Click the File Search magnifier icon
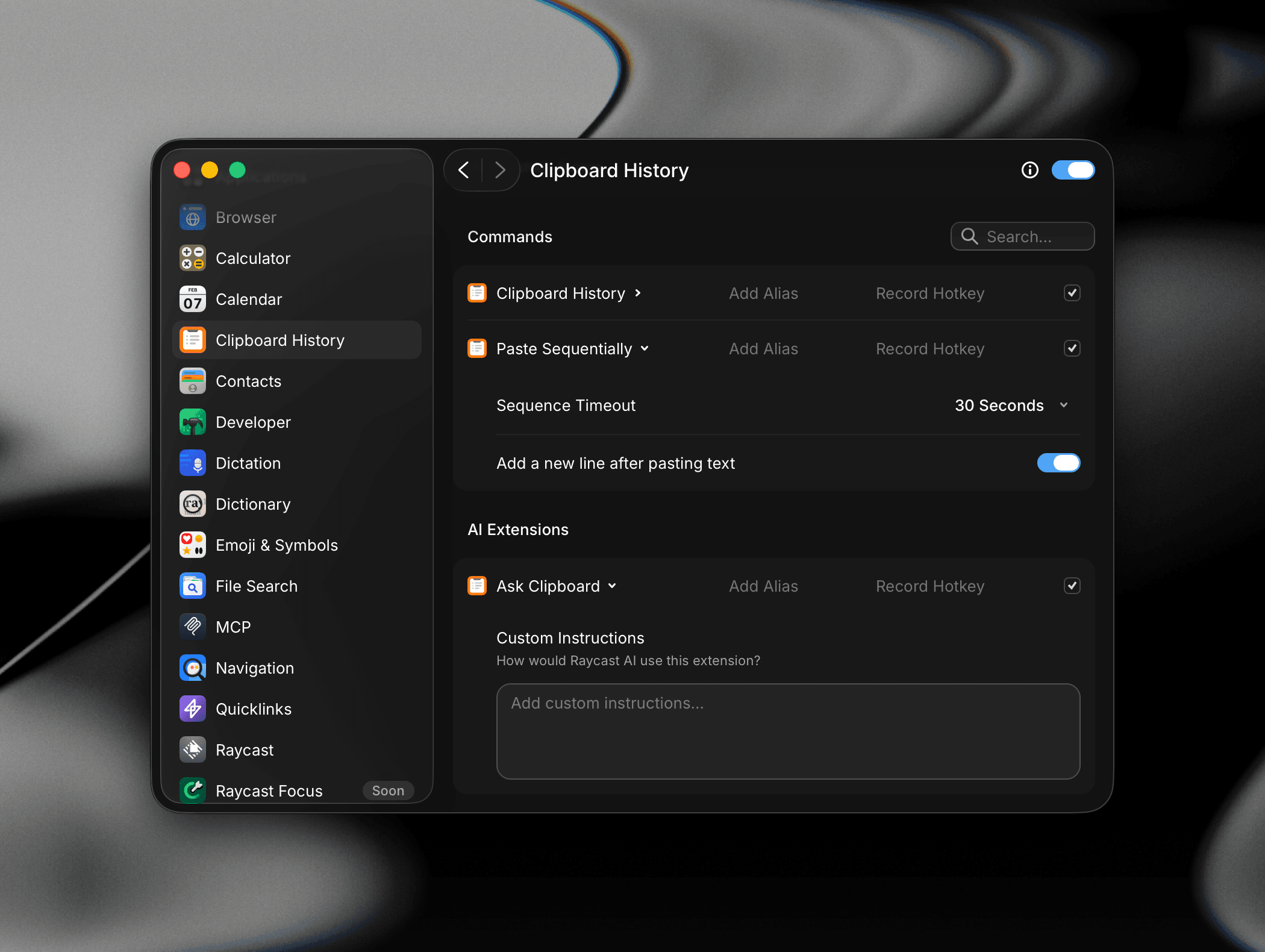 coord(193,586)
